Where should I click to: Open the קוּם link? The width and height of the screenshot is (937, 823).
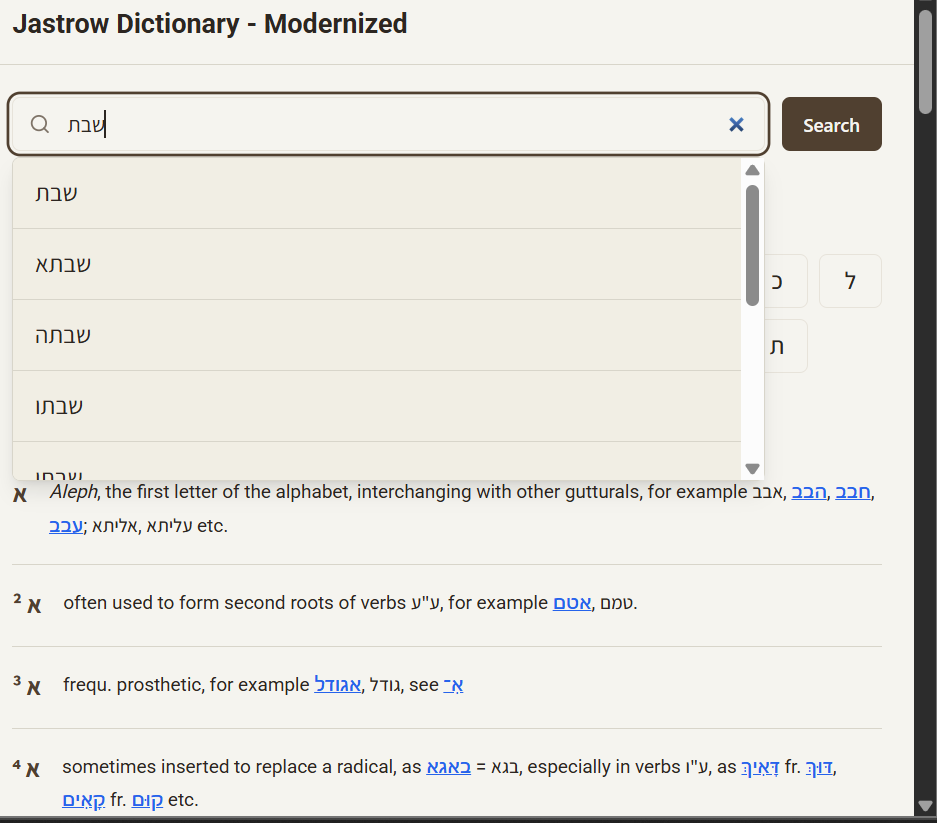pos(147,800)
